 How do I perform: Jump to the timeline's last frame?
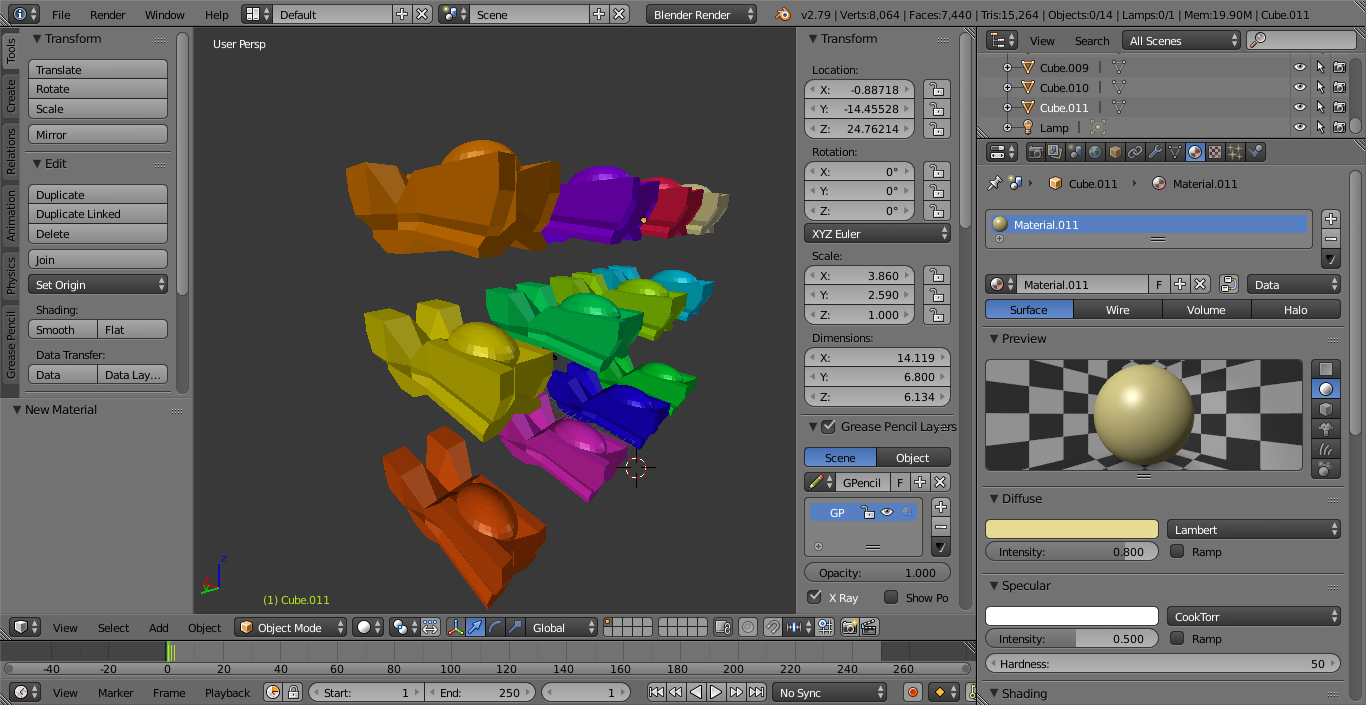click(756, 692)
